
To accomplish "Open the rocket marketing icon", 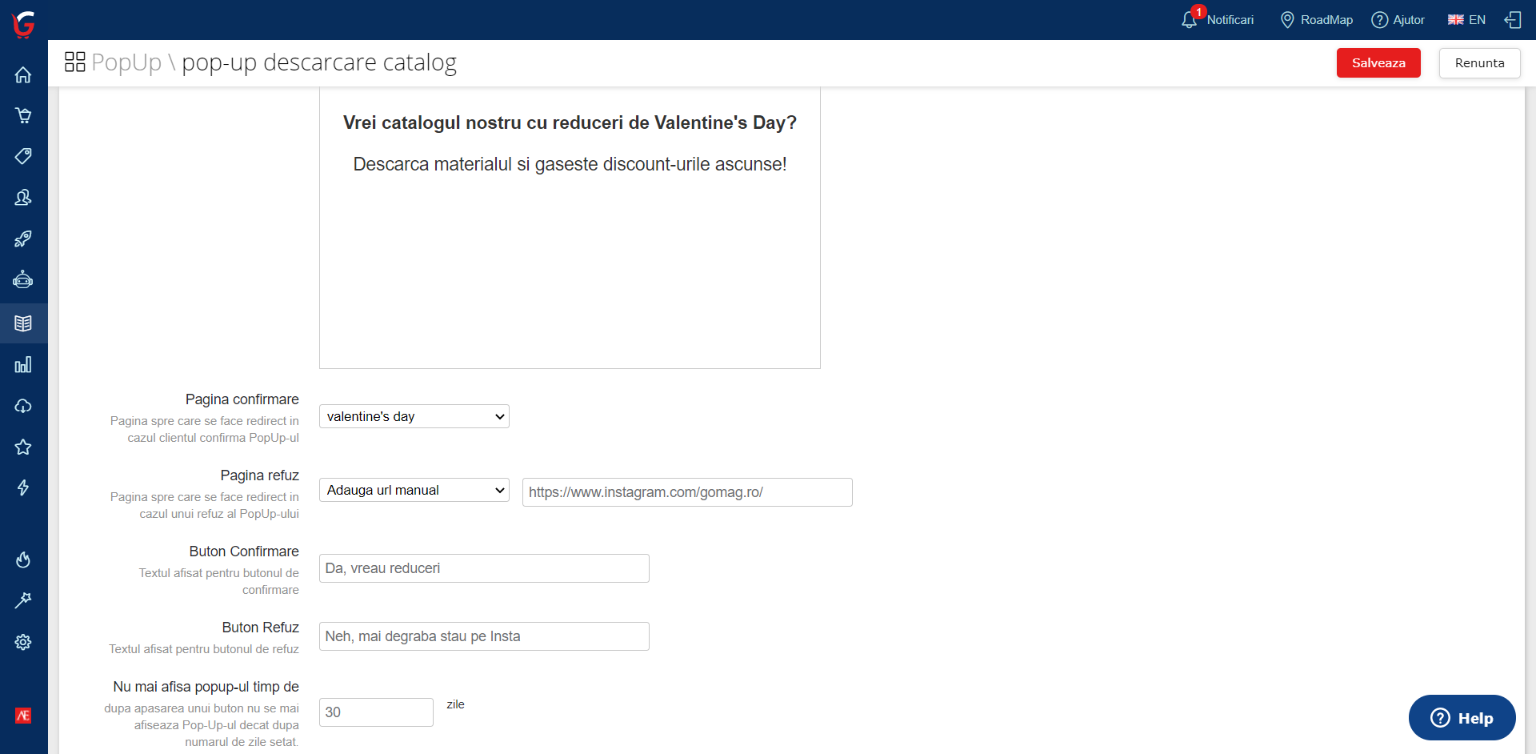I will click(23, 239).
